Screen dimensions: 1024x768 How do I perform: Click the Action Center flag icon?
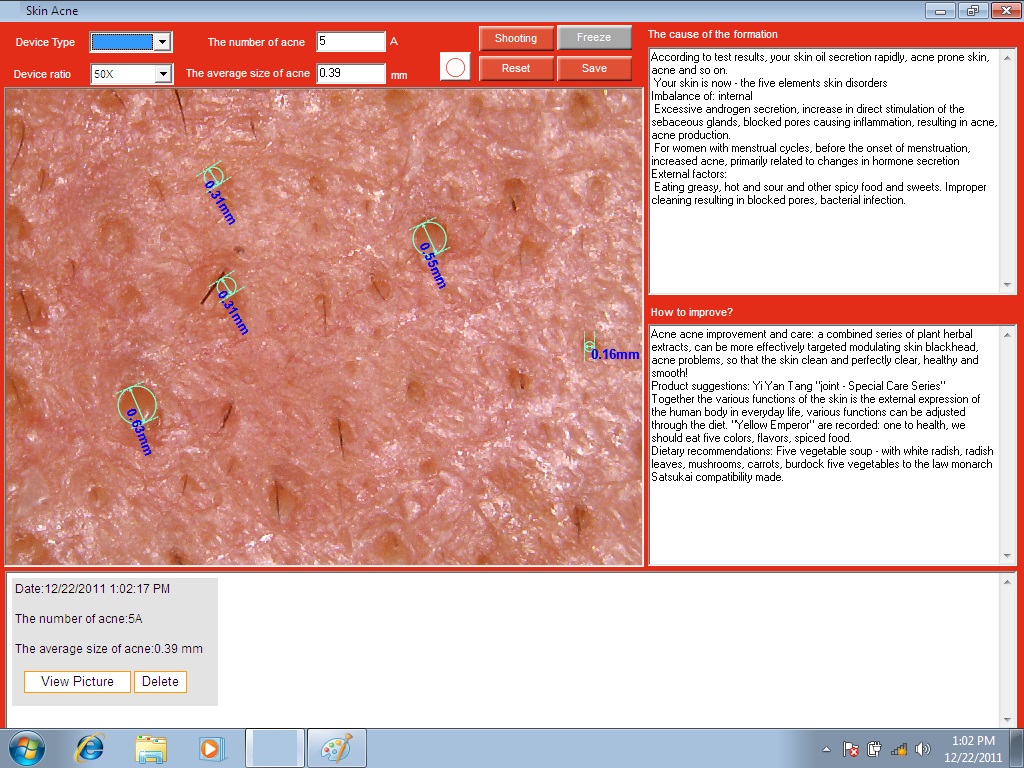pos(851,749)
